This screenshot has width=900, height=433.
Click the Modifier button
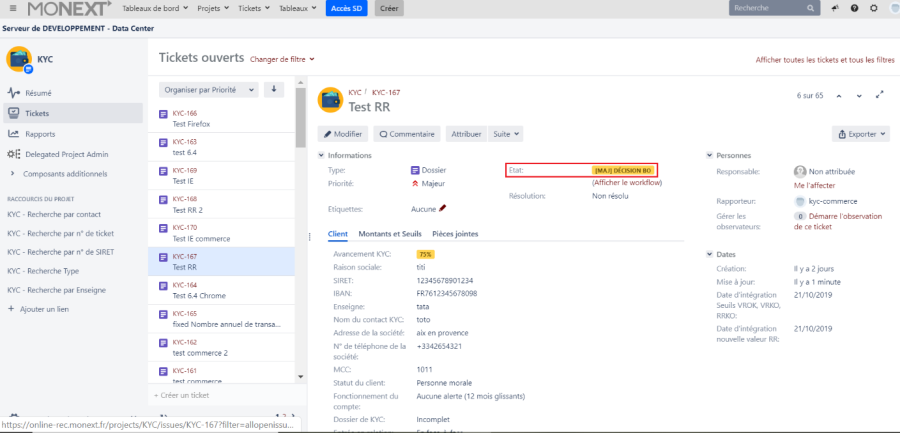pyautogui.click(x=343, y=133)
